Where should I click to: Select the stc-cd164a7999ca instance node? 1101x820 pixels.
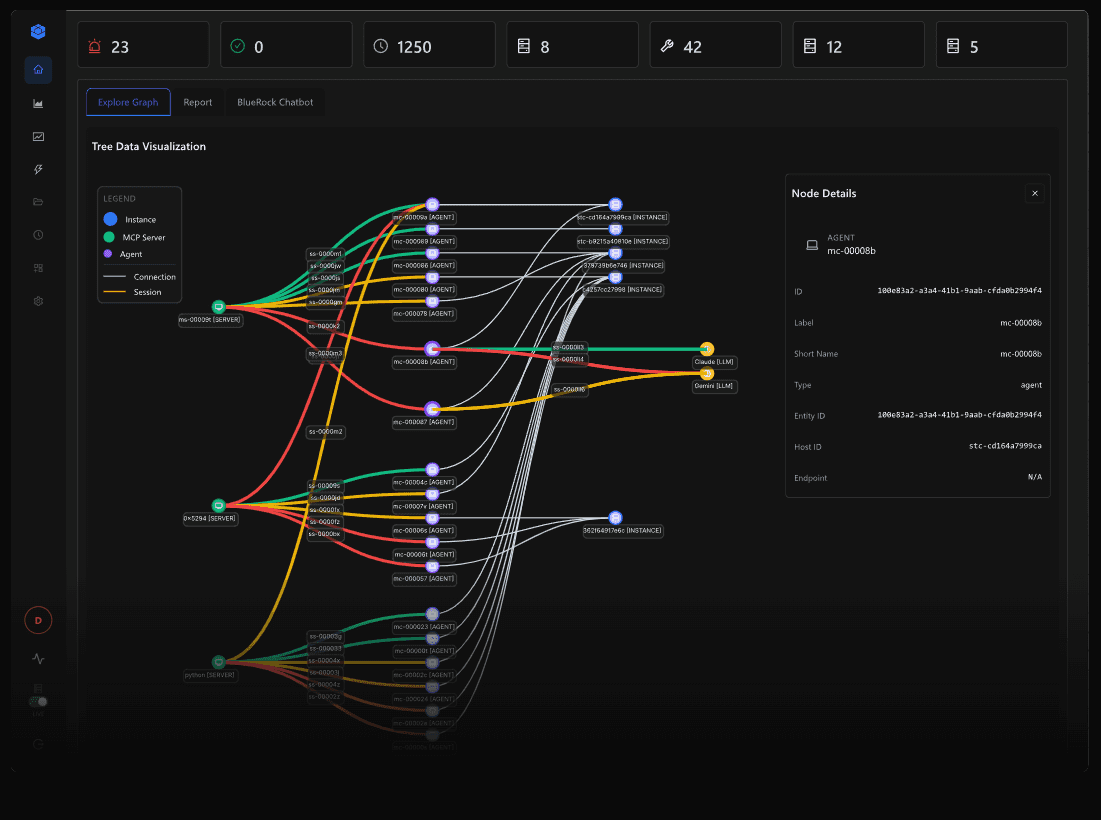(616, 205)
